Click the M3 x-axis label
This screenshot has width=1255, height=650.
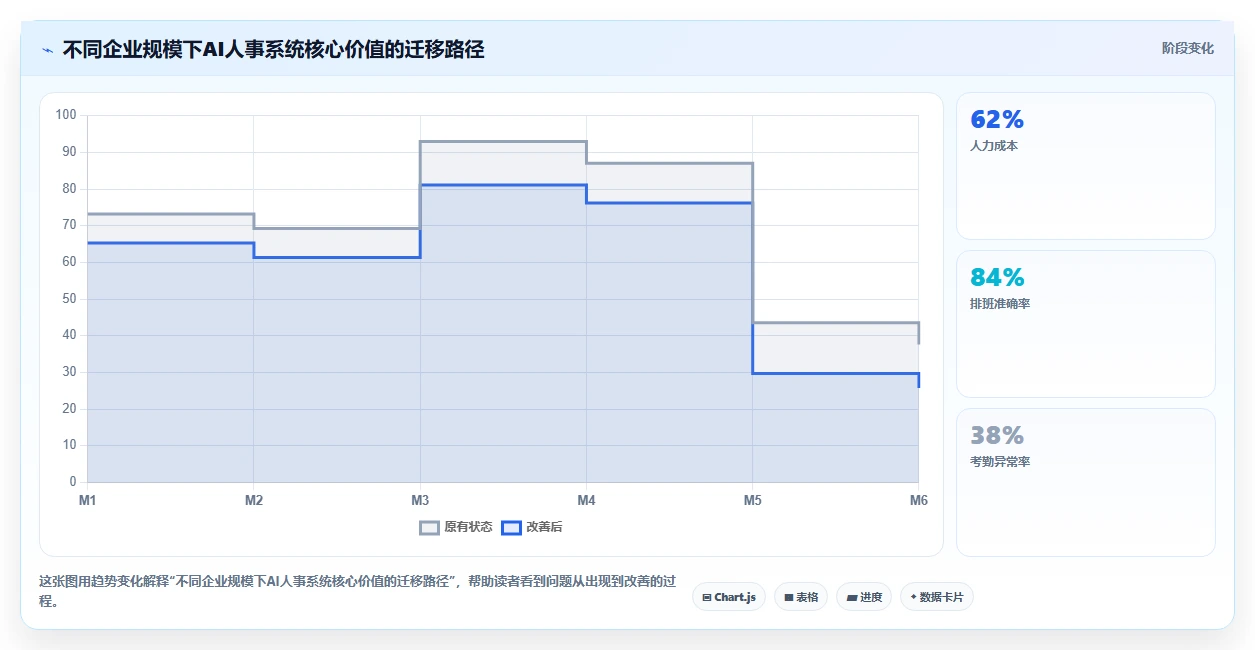(420, 500)
